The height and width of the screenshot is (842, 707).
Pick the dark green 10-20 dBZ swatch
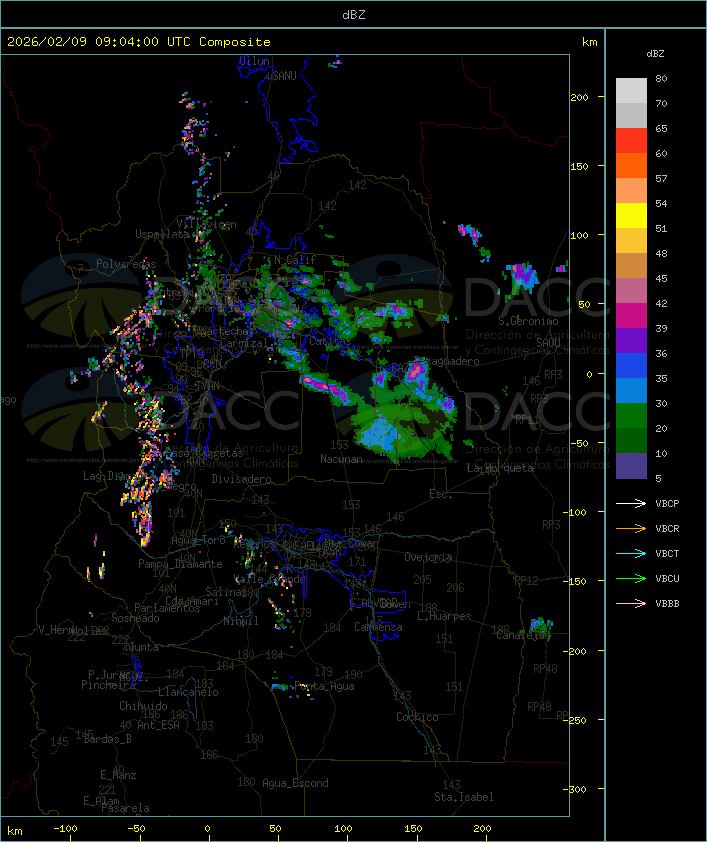[631, 440]
